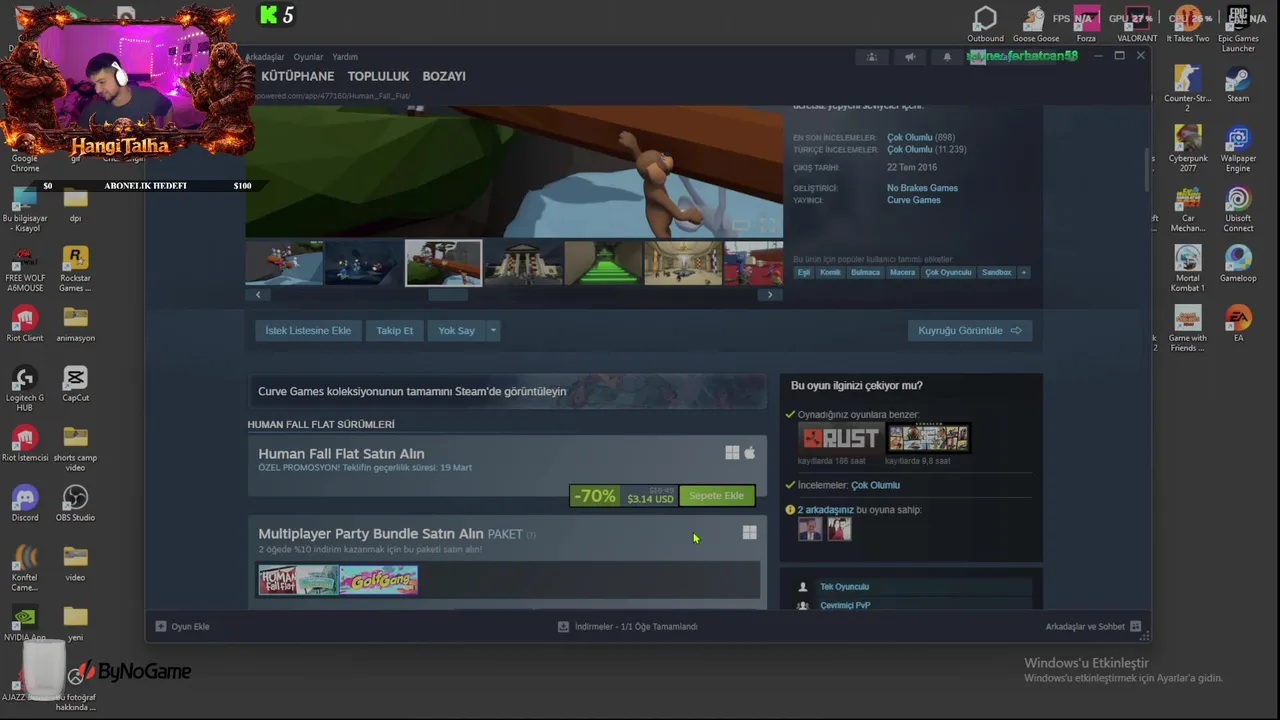This screenshot has height=720, width=1280.
Task: Open the CapCut desktop shortcut
Action: tap(75, 383)
